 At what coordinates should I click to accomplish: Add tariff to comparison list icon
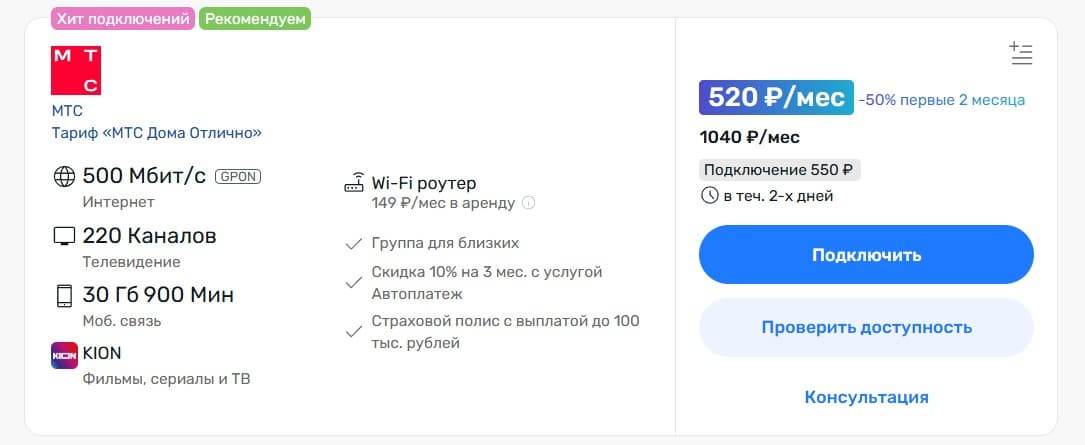coord(1021,54)
